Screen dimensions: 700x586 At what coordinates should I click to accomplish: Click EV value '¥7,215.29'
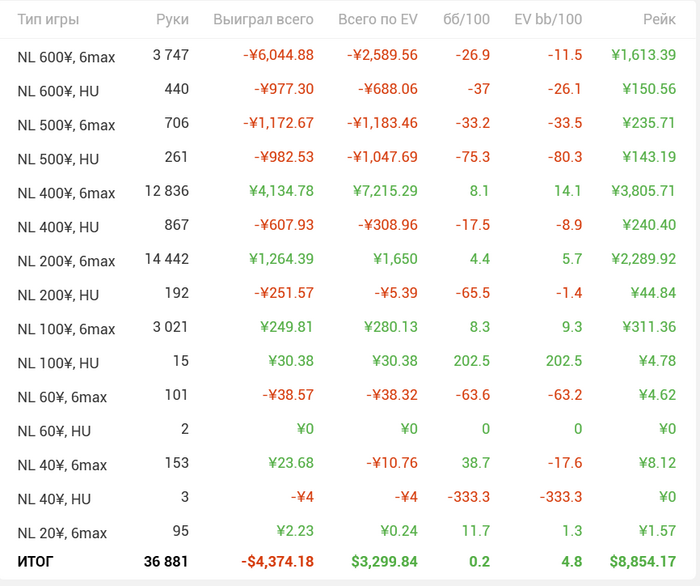[x=385, y=191]
